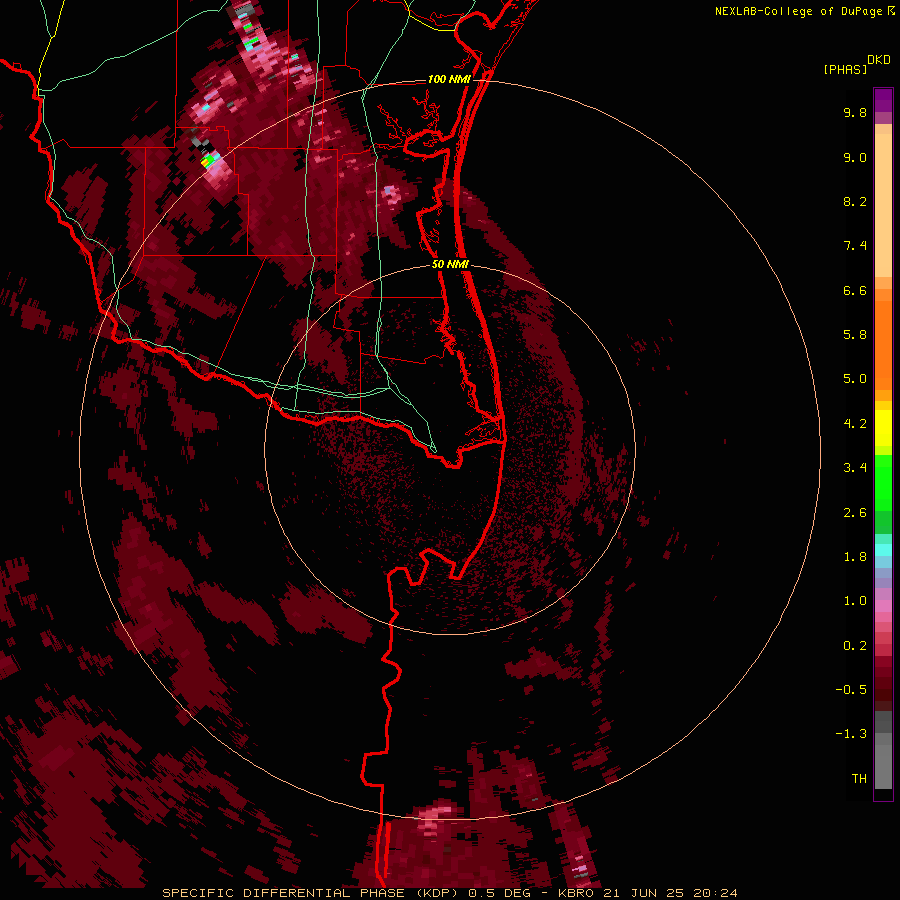This screenshot has height=900, width=900.
Task: Click the 2.6 legend value label
Action: coord(855,513)
